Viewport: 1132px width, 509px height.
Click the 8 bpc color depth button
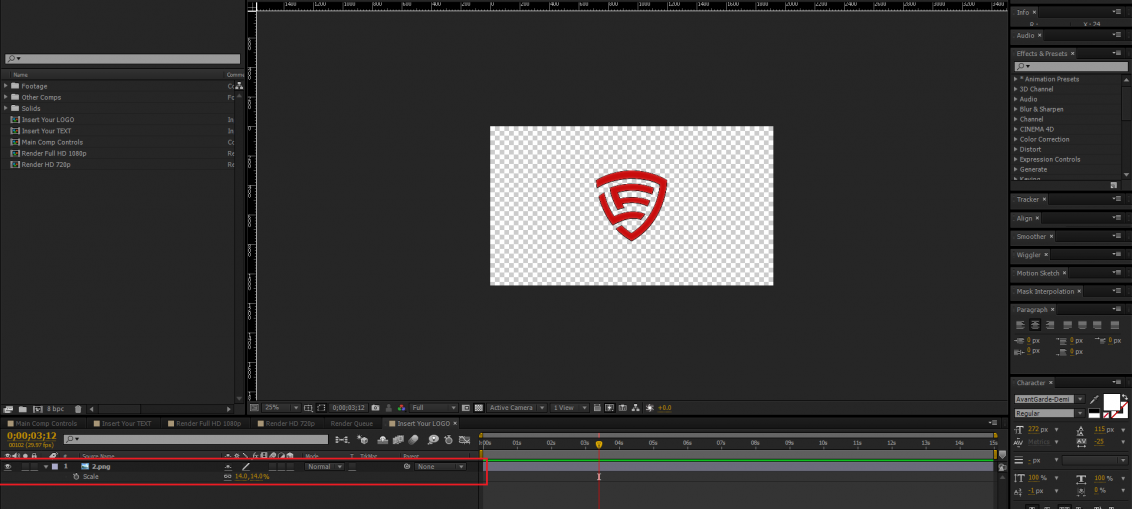(56, 409)
